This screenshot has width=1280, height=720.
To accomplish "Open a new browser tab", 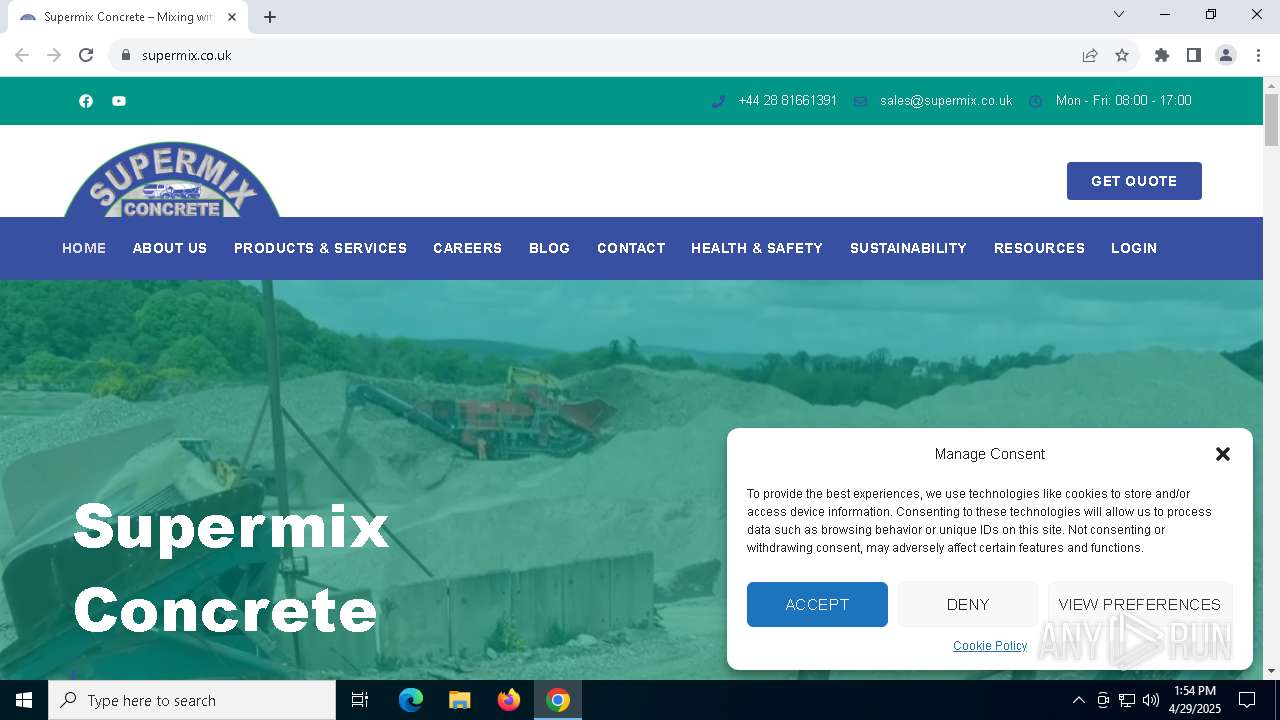I will coord(270,17).
